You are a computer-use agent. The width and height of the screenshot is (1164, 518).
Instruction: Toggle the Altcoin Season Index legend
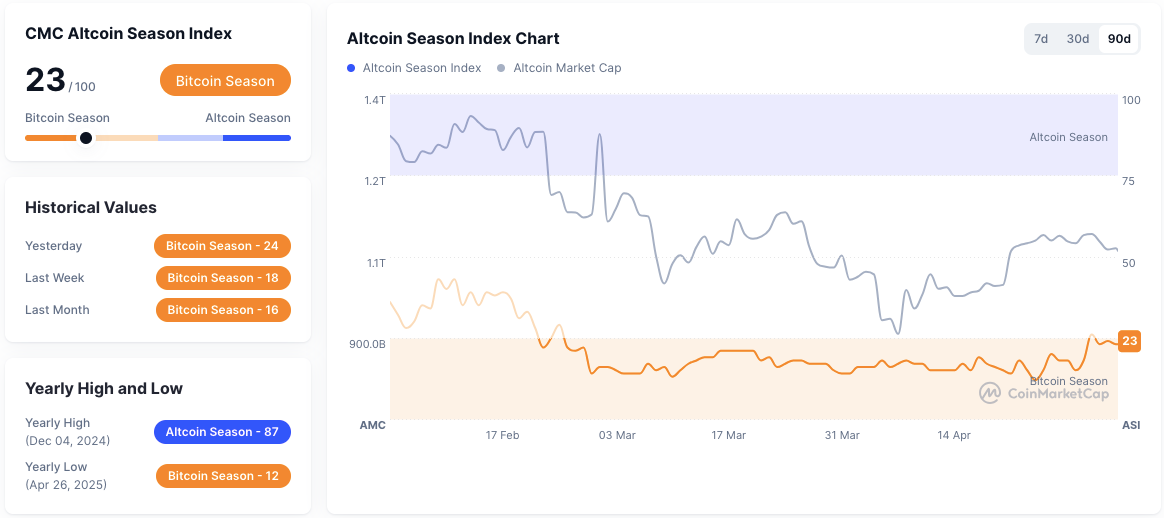click(421, 68)
